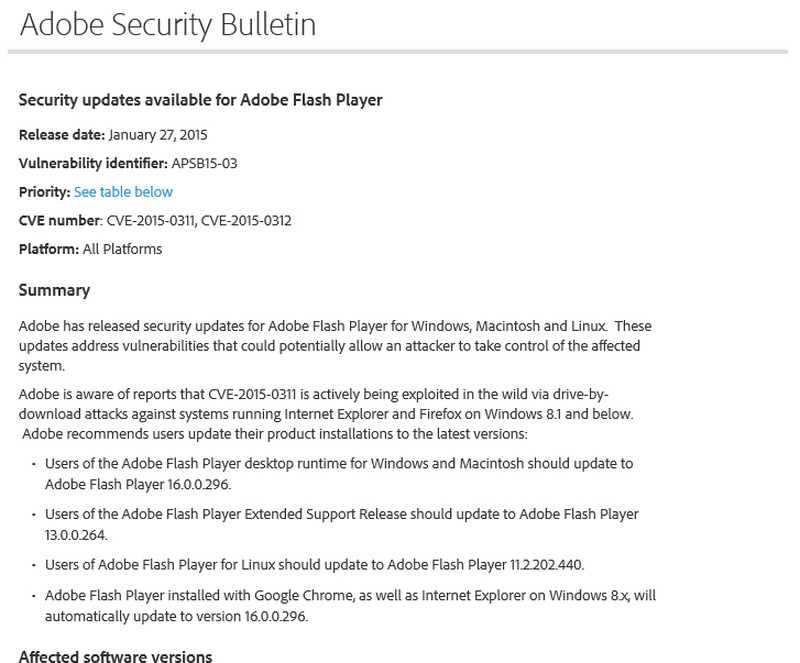Click the "January 27, 2015" date text
Screen dimensions: 800x663
click(158, 135)
